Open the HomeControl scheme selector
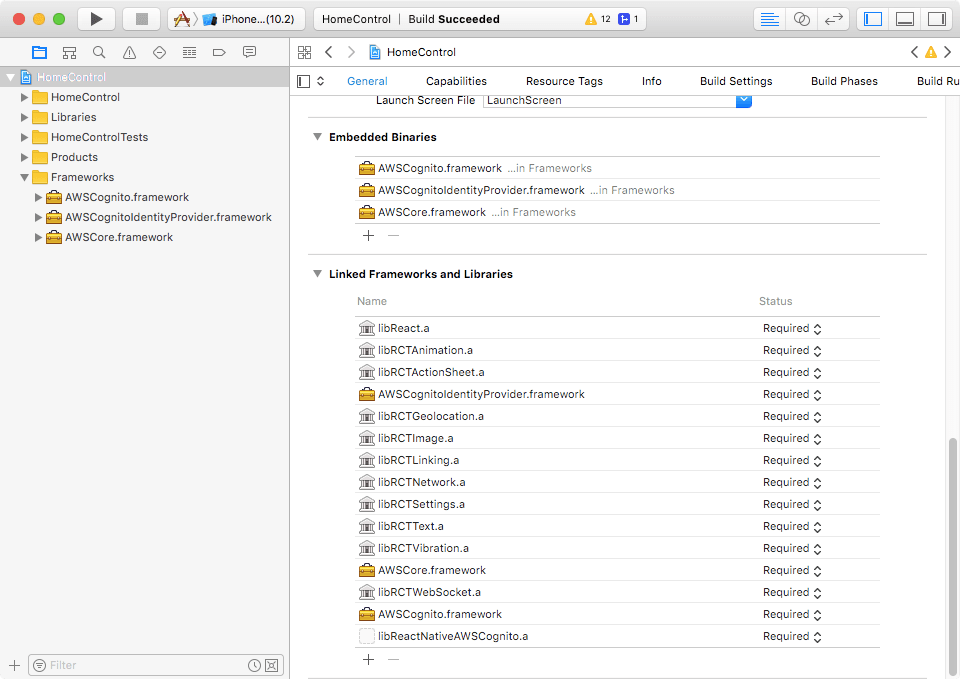Image resolution: width=960 pixels, height=679 pixels. click(x=181, y=19)
